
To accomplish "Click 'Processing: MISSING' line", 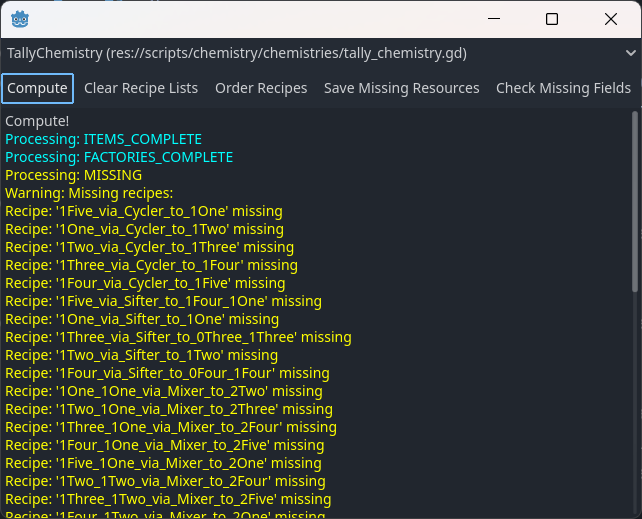I will [x=73, y=175].
